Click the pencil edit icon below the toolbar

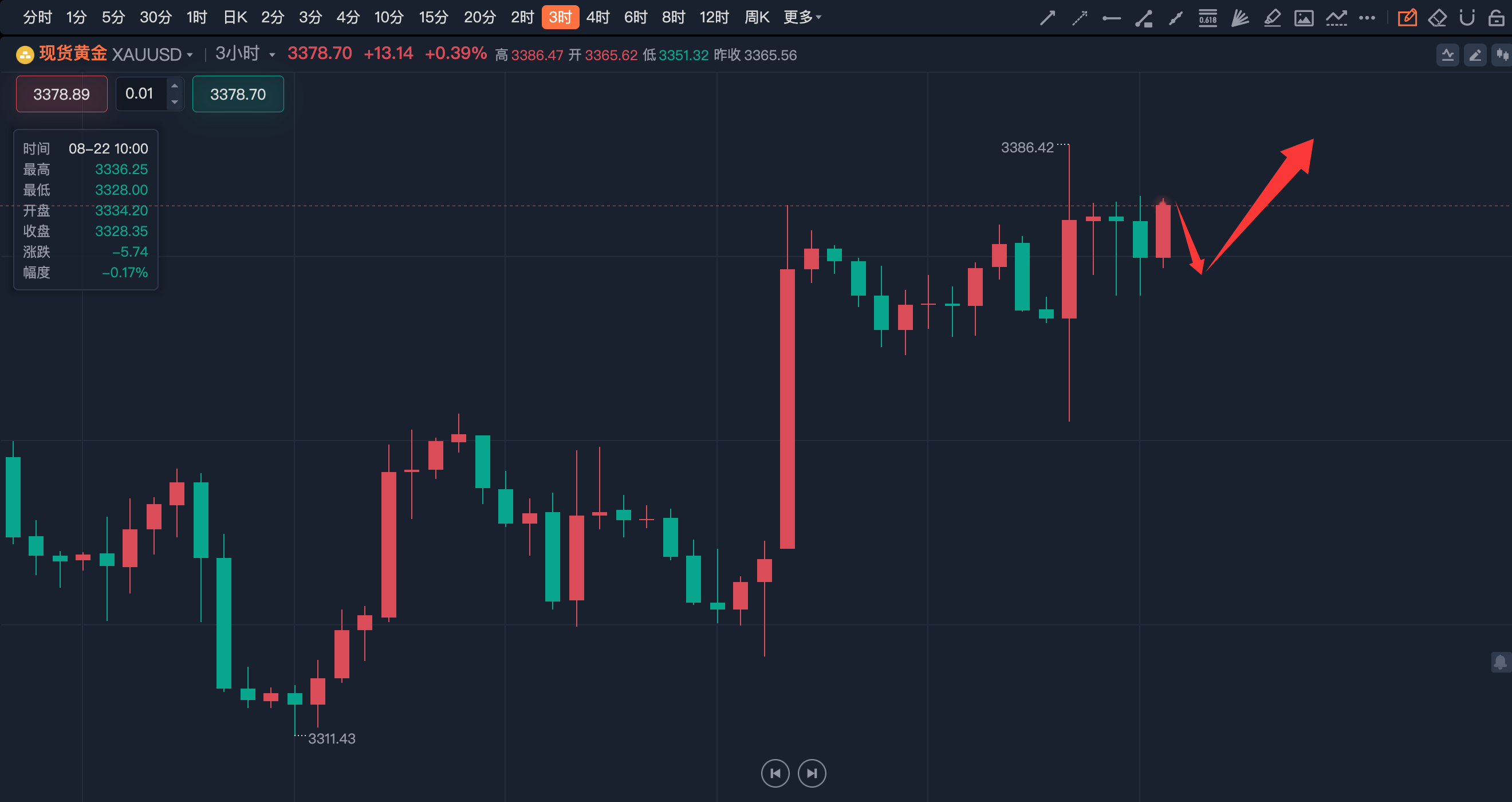click(1474, 55)
